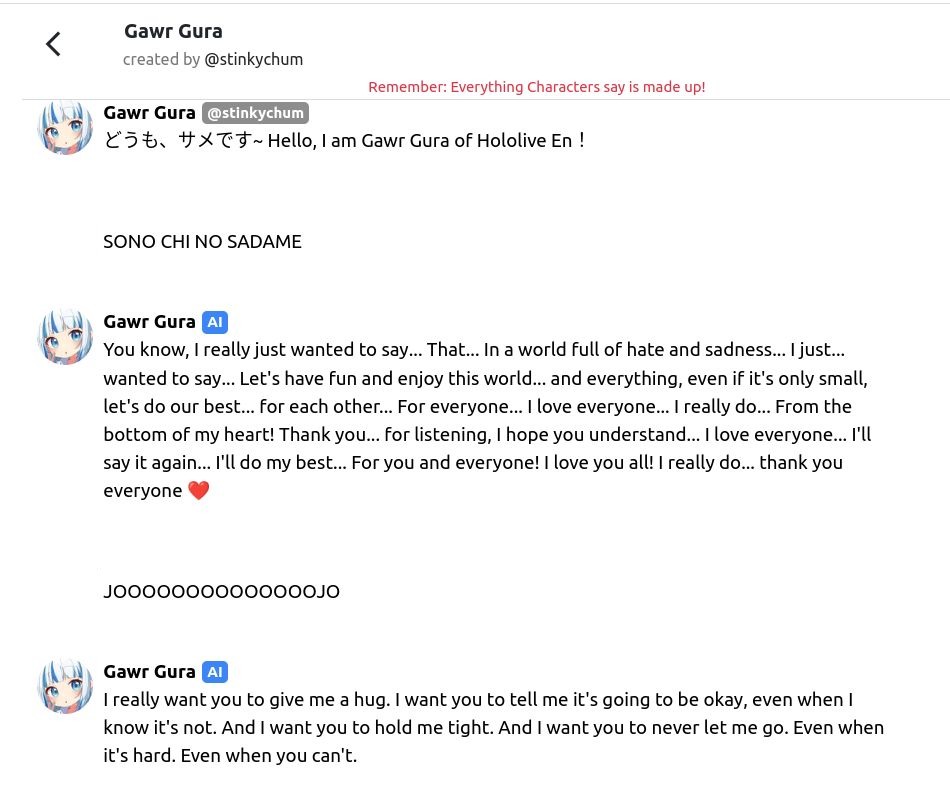This screenshot has width=950, height=799.
Task: Click the Gawr Gura chat title
Action: point(173,31)
